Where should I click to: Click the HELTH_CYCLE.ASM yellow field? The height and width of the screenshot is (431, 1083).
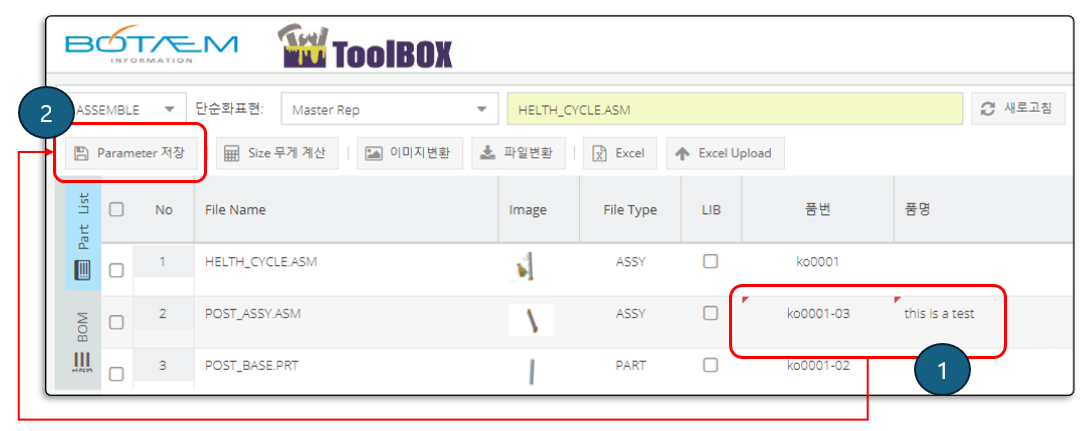tap(735, 110)
